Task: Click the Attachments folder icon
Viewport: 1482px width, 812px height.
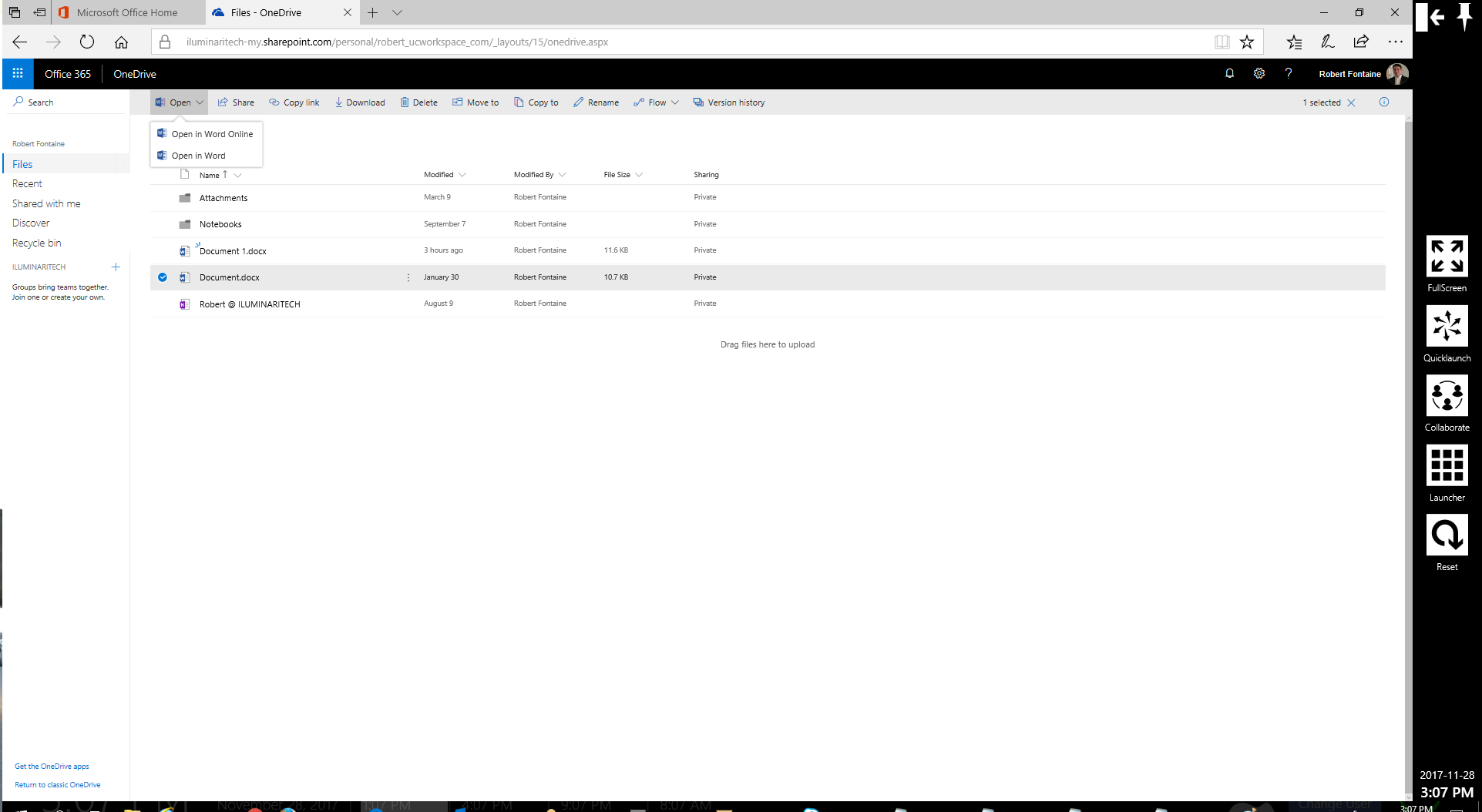Action: pos(185,198)
